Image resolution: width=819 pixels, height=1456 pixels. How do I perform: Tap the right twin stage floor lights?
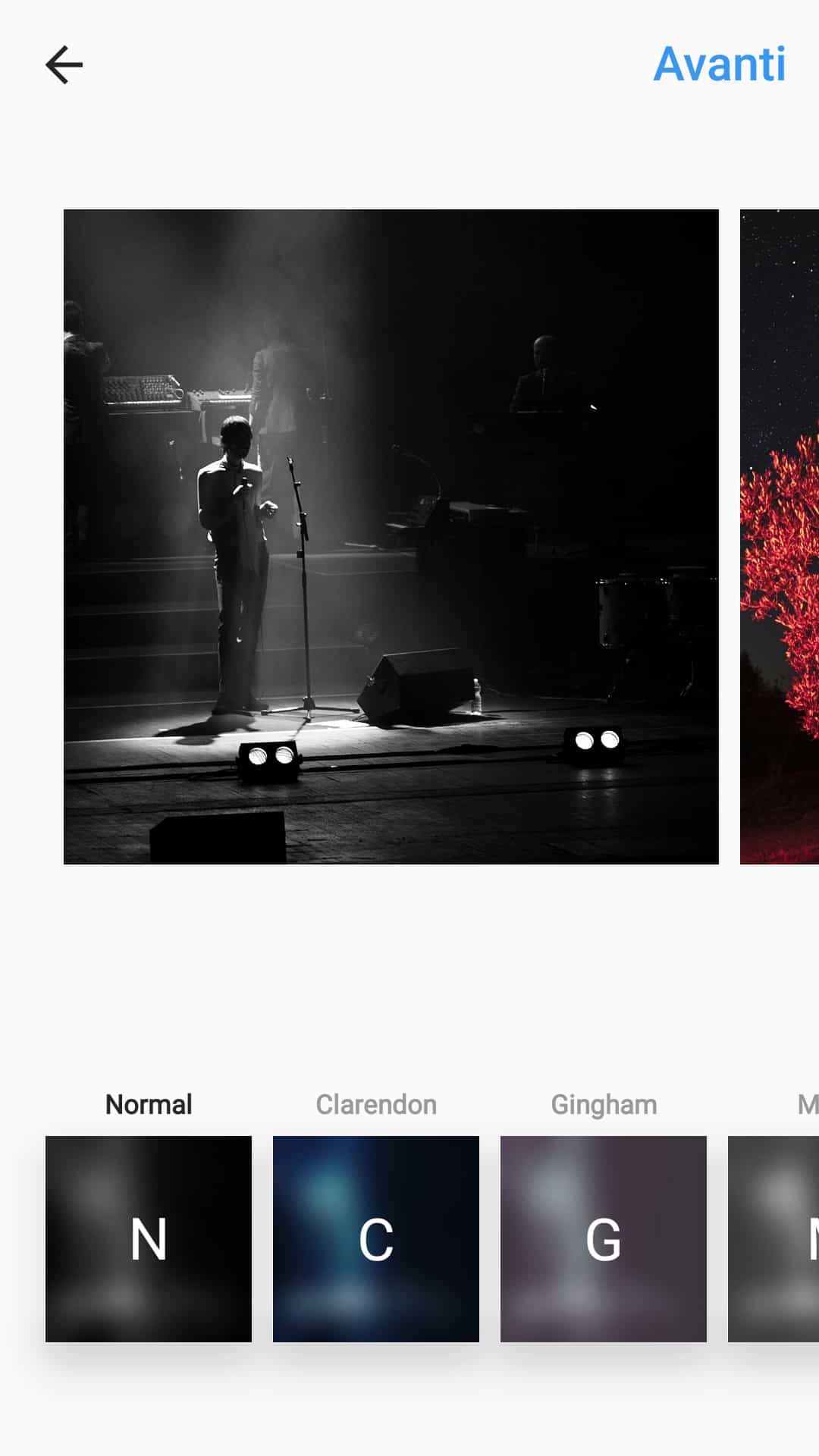[x=596, y=744]
